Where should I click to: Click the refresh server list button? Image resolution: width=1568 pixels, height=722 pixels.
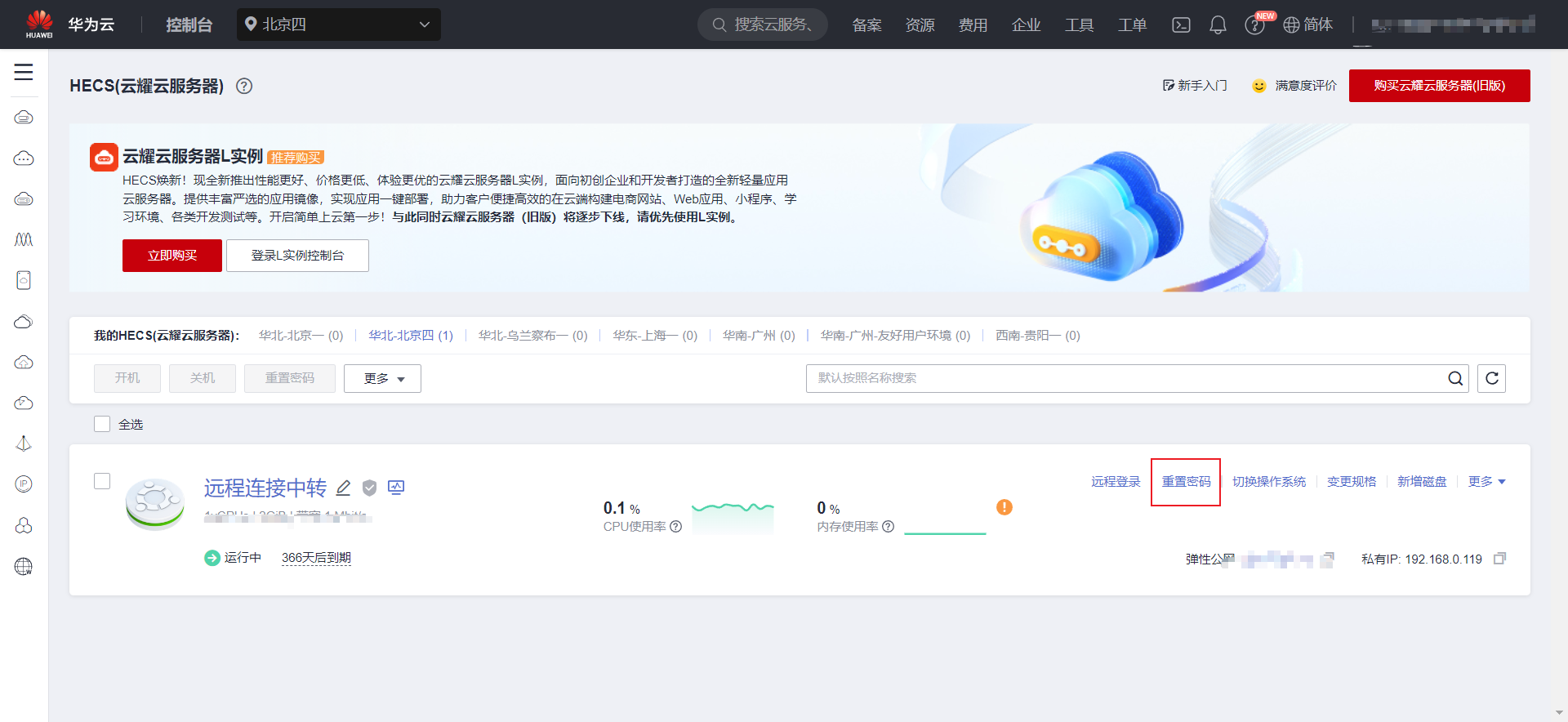tap(1491, 378)
